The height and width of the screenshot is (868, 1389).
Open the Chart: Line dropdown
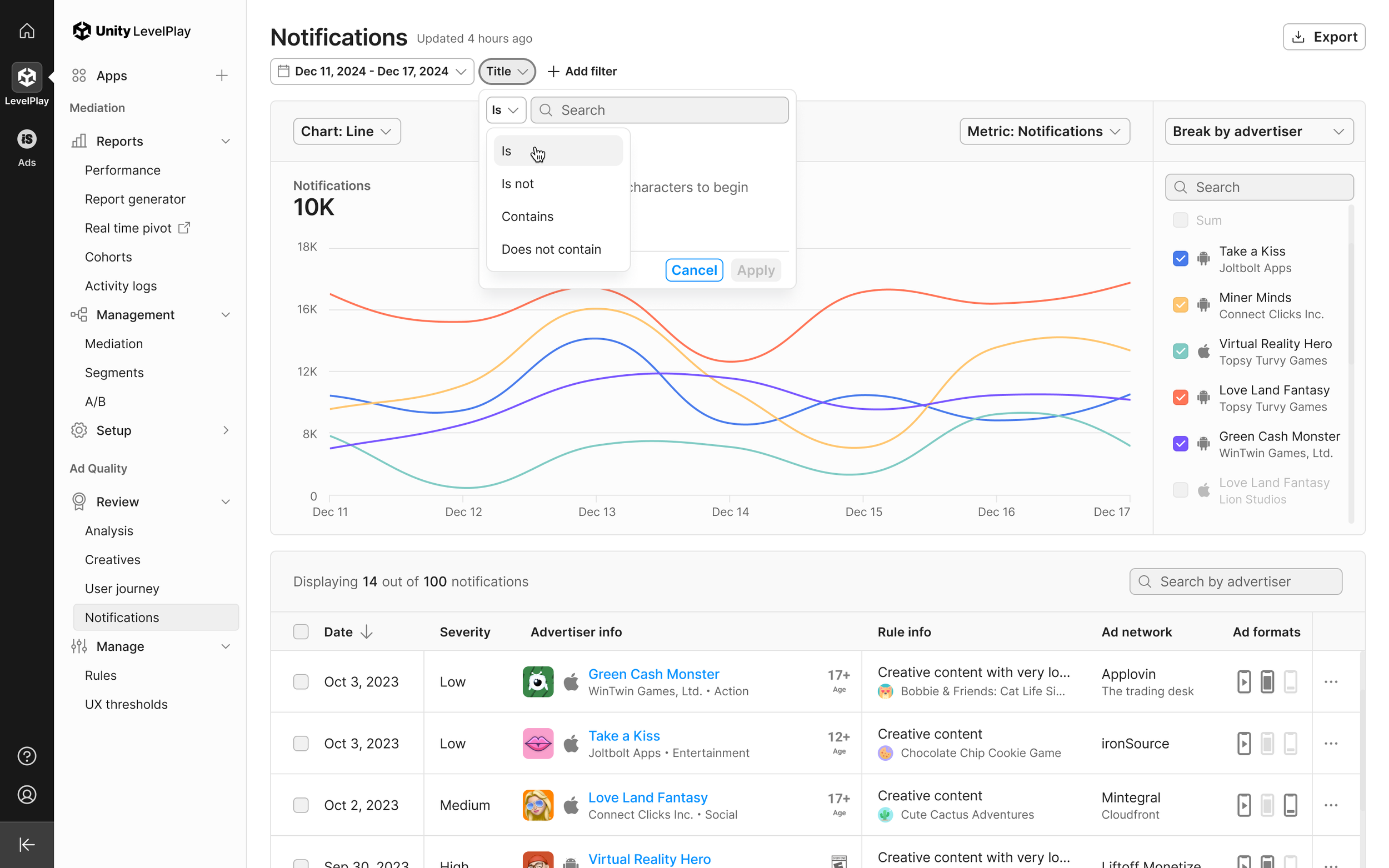click(346, 132)
